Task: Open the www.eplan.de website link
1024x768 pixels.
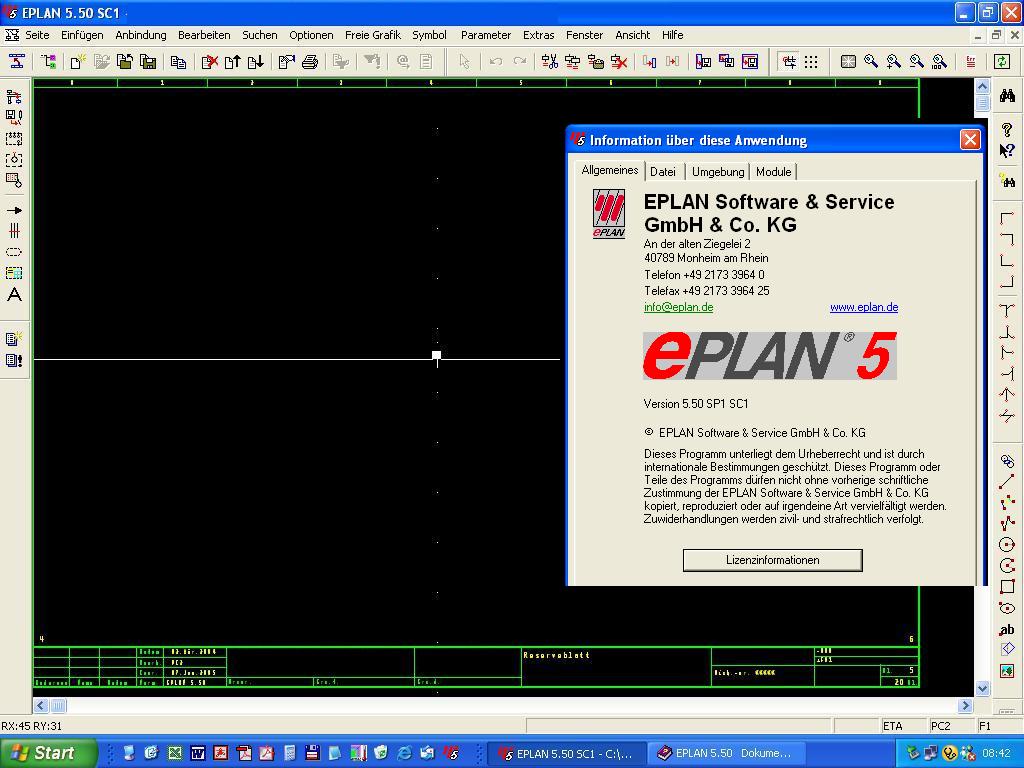Action: [x=864, y=307]
